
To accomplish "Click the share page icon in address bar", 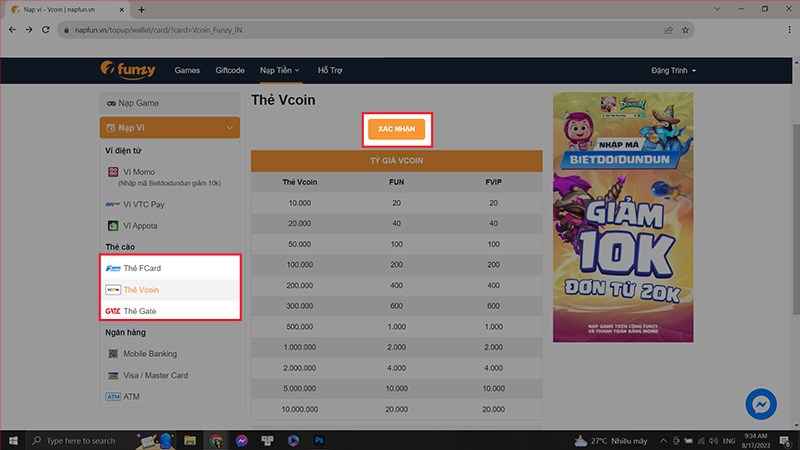I will click(x=668, y=30).
